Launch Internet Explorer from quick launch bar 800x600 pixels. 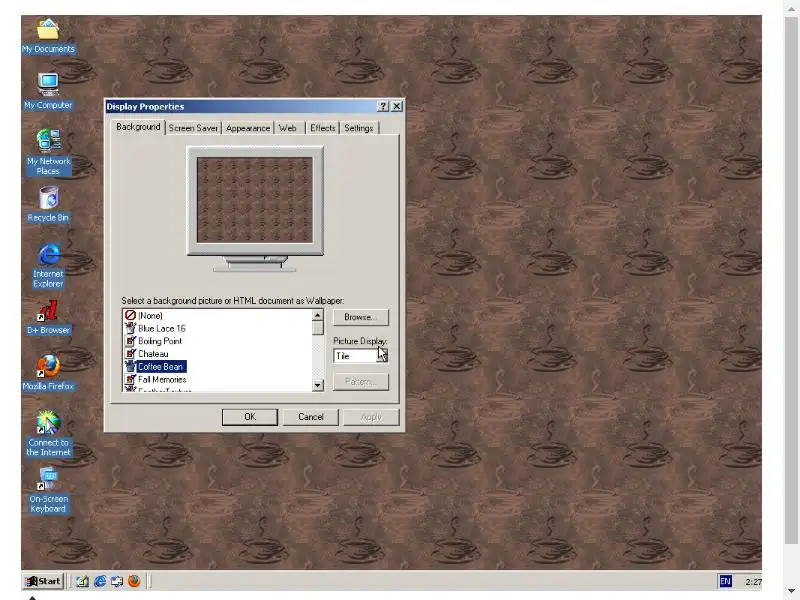(x=100, y=581)
